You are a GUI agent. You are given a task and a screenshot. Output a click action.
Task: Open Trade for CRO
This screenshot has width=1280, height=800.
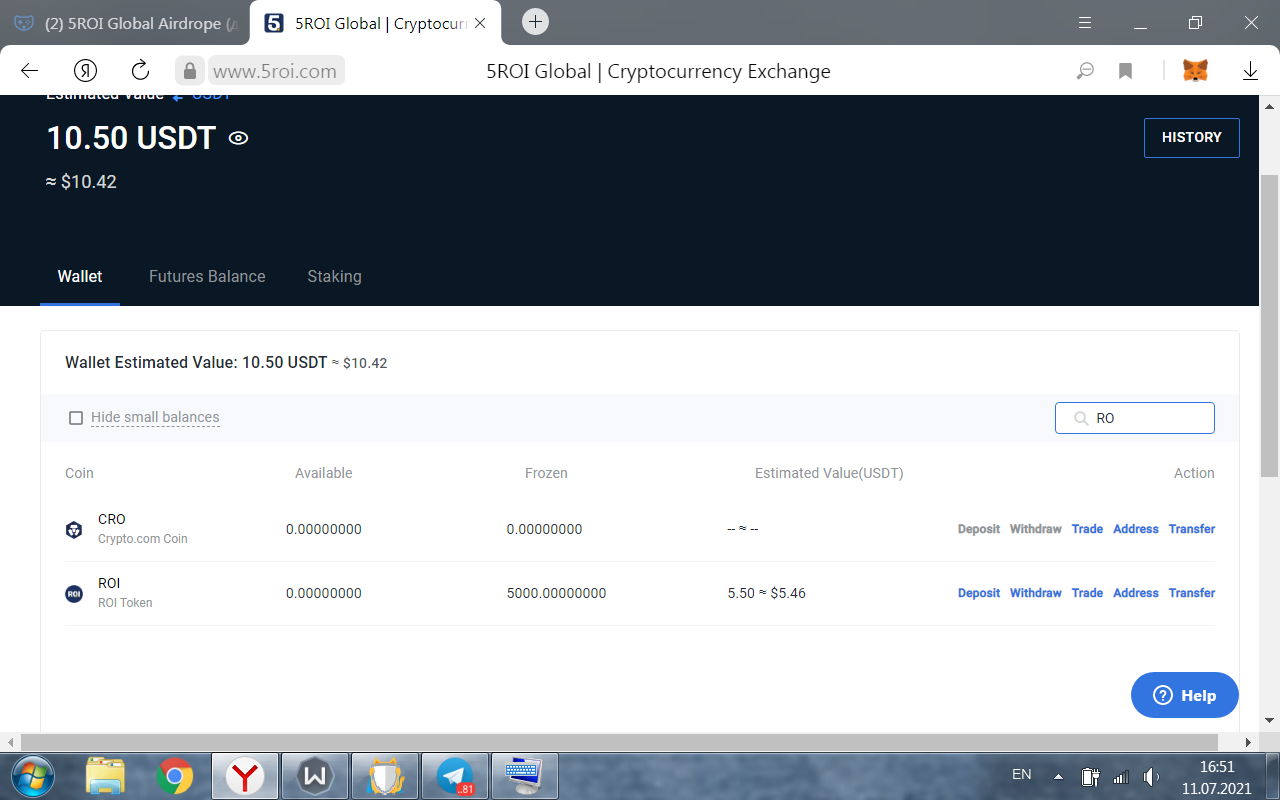tap(1087, 529)
